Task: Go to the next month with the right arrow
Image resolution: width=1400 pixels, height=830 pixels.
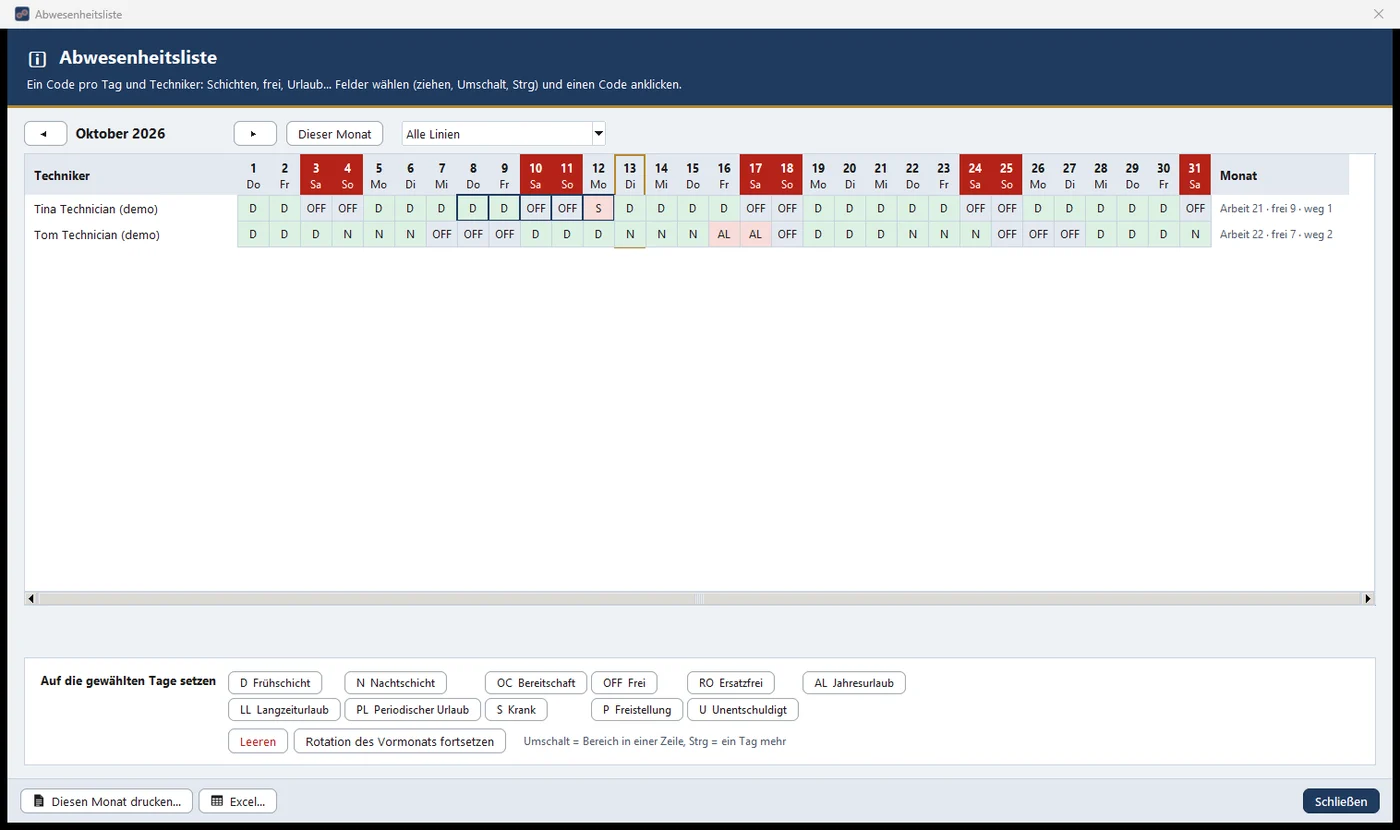Action: click(255, 134)
